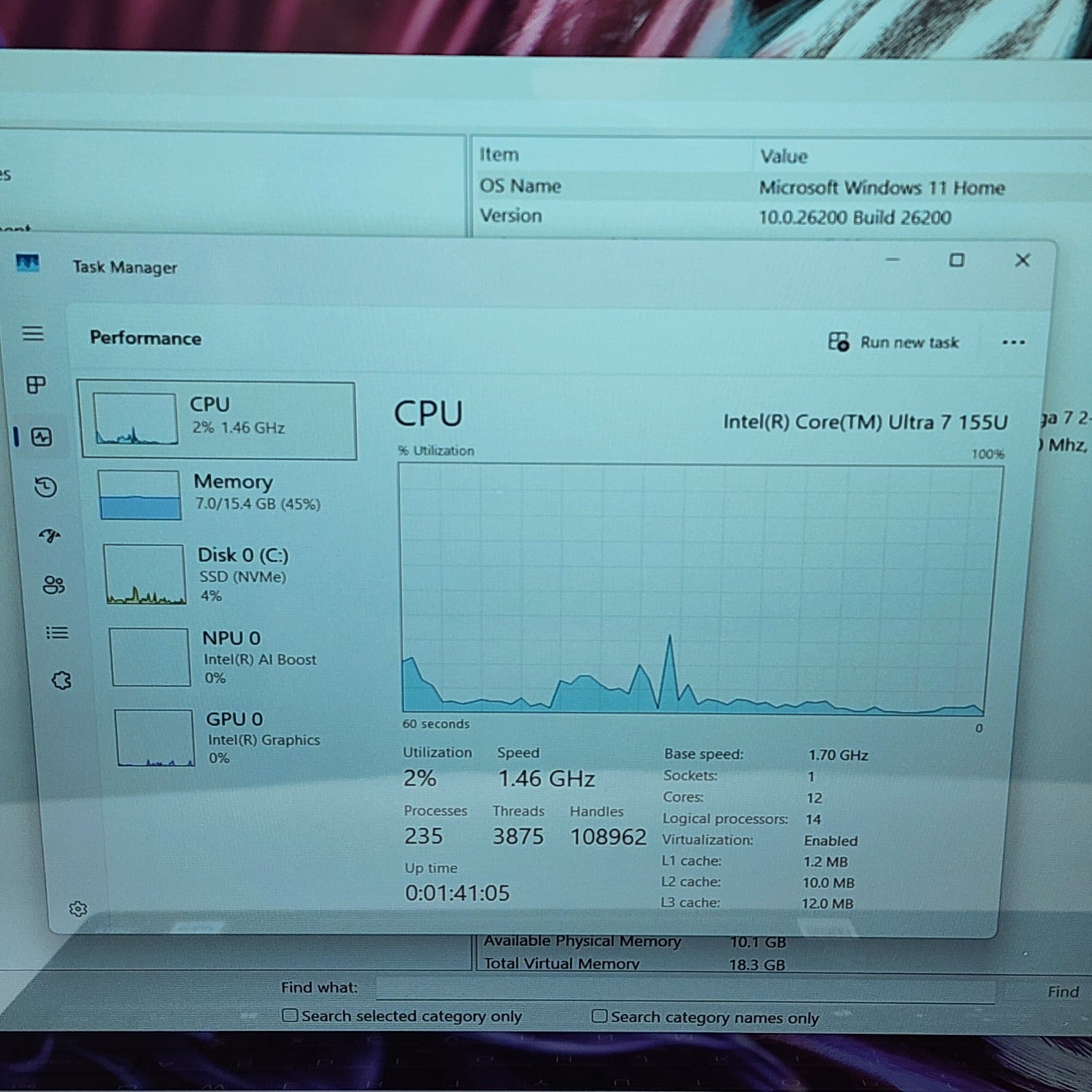The height and width of the screenshot is (1092, 1092).
Task: Open the three-dot more options menu
Action: coord(1013,342)
